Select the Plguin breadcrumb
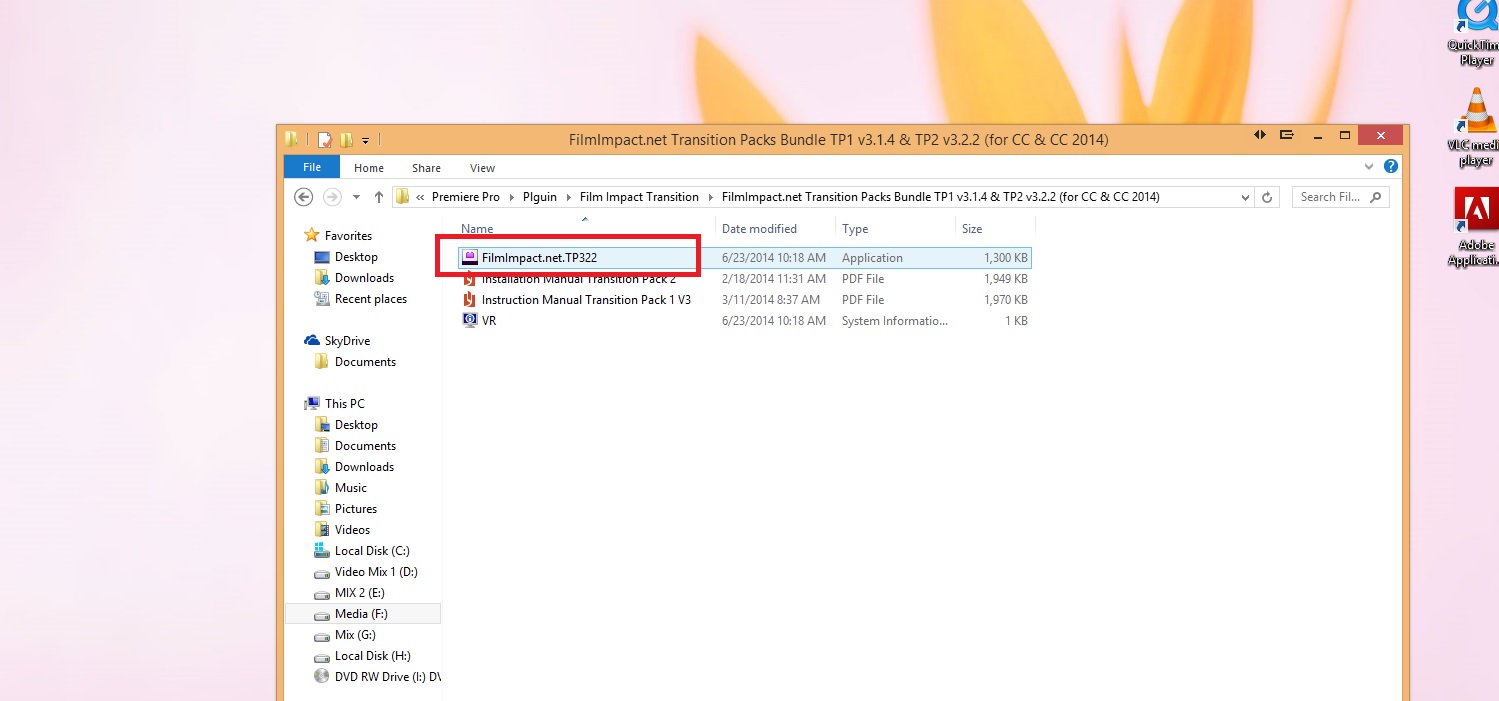Screen dimensions: 1499x701 click(540, 197)
